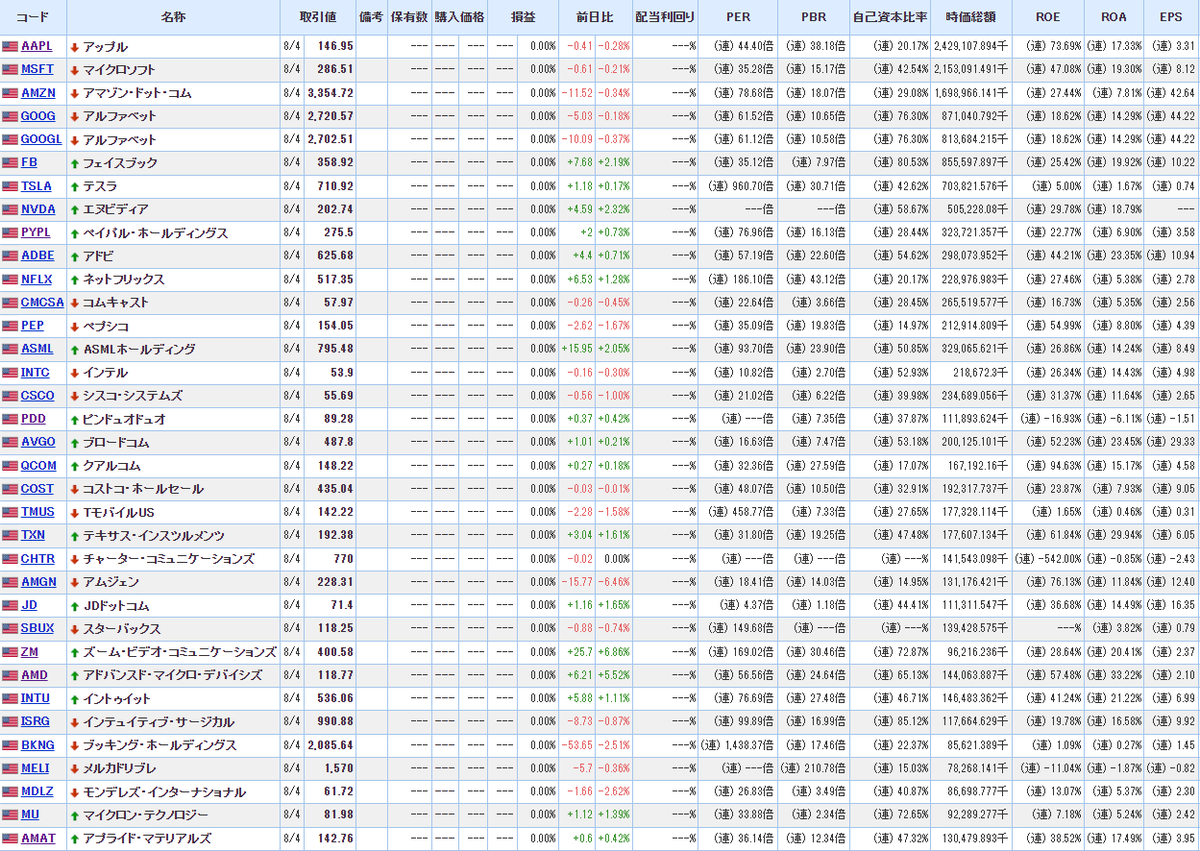Image resolution: width=1200 pixels, height=851 pixels.
Task: Click the EPS column header
Action: (x=1171, y=17)
